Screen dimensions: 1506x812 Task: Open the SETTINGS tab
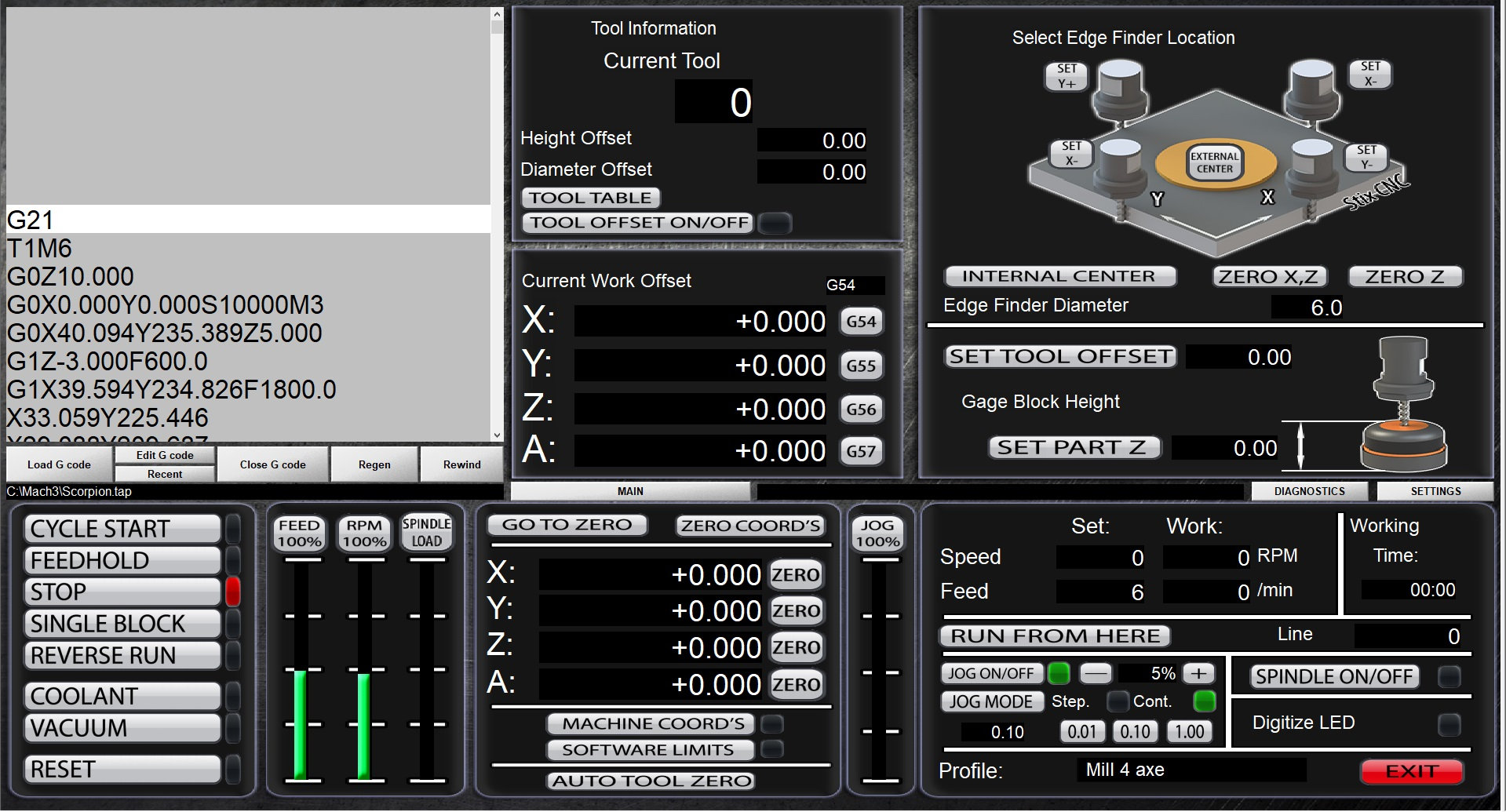point(1435,490)
